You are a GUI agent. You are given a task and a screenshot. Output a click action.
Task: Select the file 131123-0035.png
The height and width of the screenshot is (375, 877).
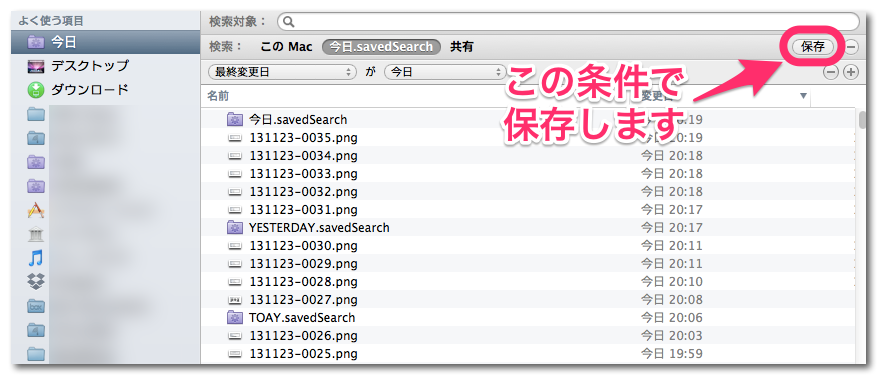click(x=303, y=138)
